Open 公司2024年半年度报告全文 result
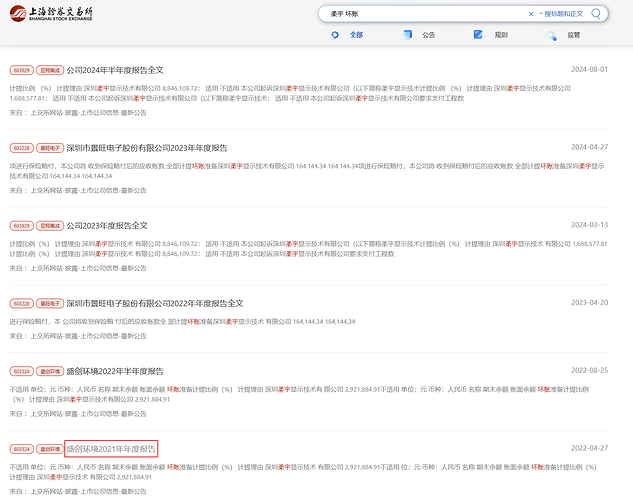Image resolution: width=633 pixels, height=500 pixels. tap(115, 70)
